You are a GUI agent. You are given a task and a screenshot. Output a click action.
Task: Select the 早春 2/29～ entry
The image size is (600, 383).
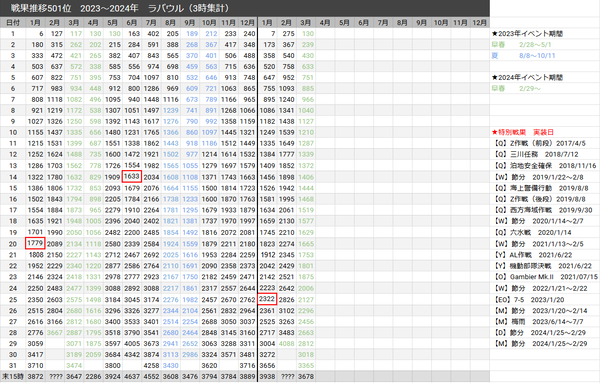click(516, 88)
